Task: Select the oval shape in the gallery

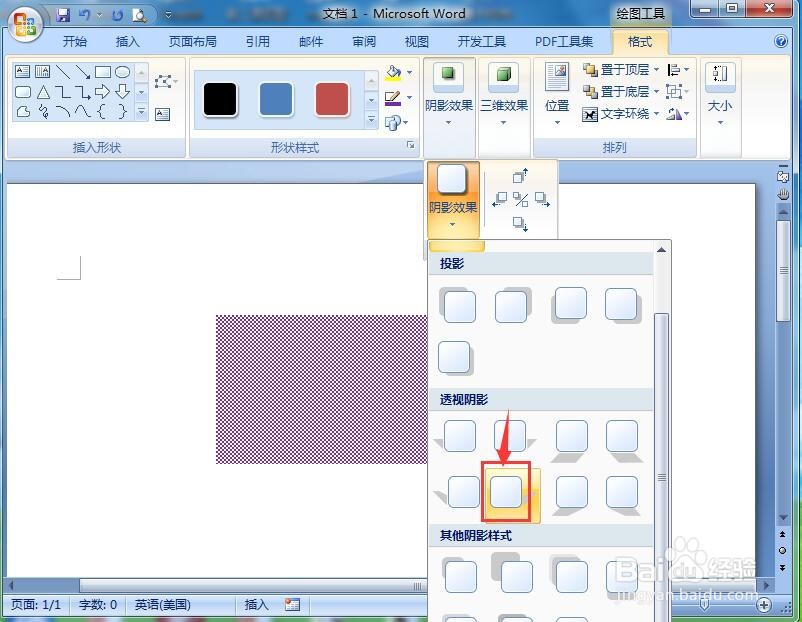Action: pos(123,71)
